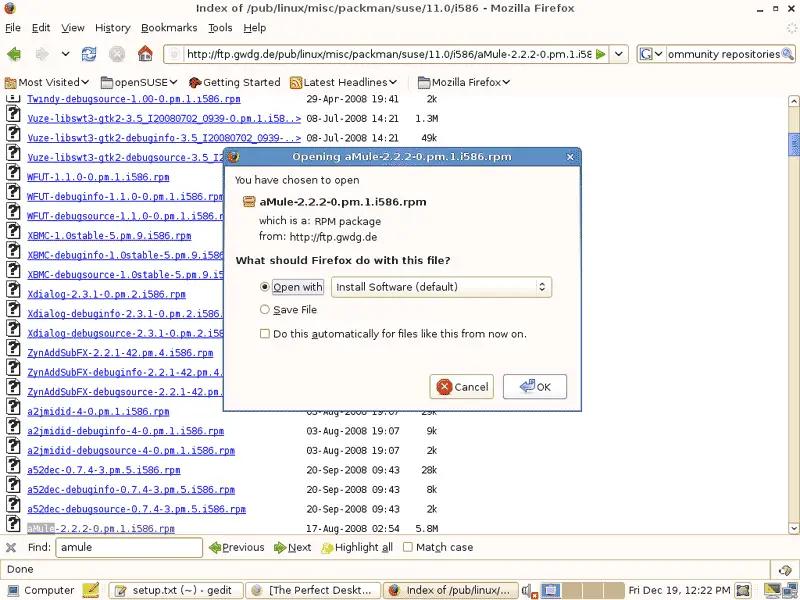
Task: Expand the openSUSE bookmarks folder
Action: tap(139, 82)
